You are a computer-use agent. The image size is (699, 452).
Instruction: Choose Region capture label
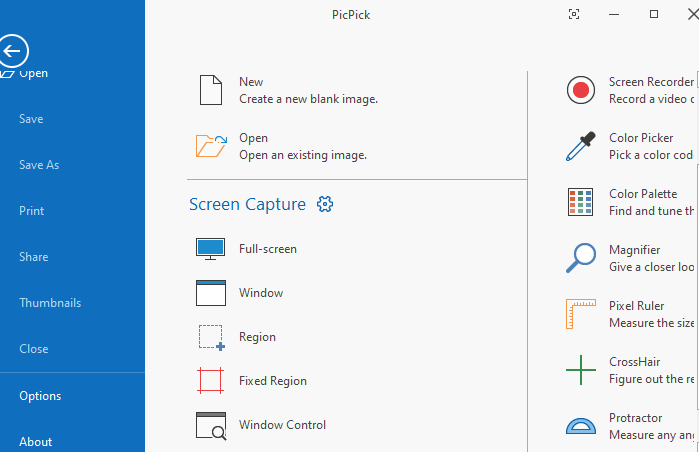[257, 337]
